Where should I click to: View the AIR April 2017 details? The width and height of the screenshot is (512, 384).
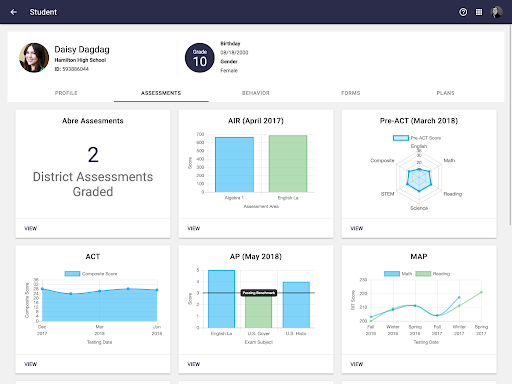(x=193, y=228)
